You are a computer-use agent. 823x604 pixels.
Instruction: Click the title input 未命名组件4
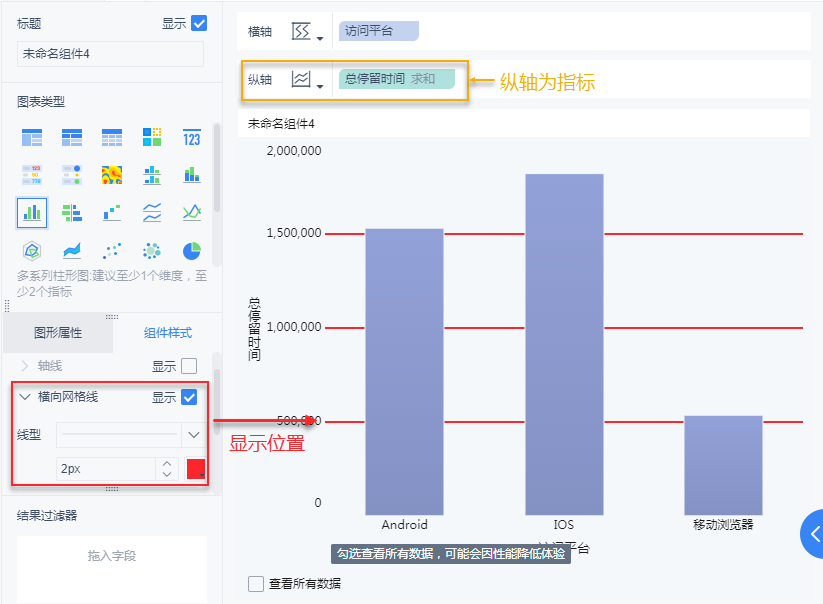pyautogui.click(x=110, y=54)
